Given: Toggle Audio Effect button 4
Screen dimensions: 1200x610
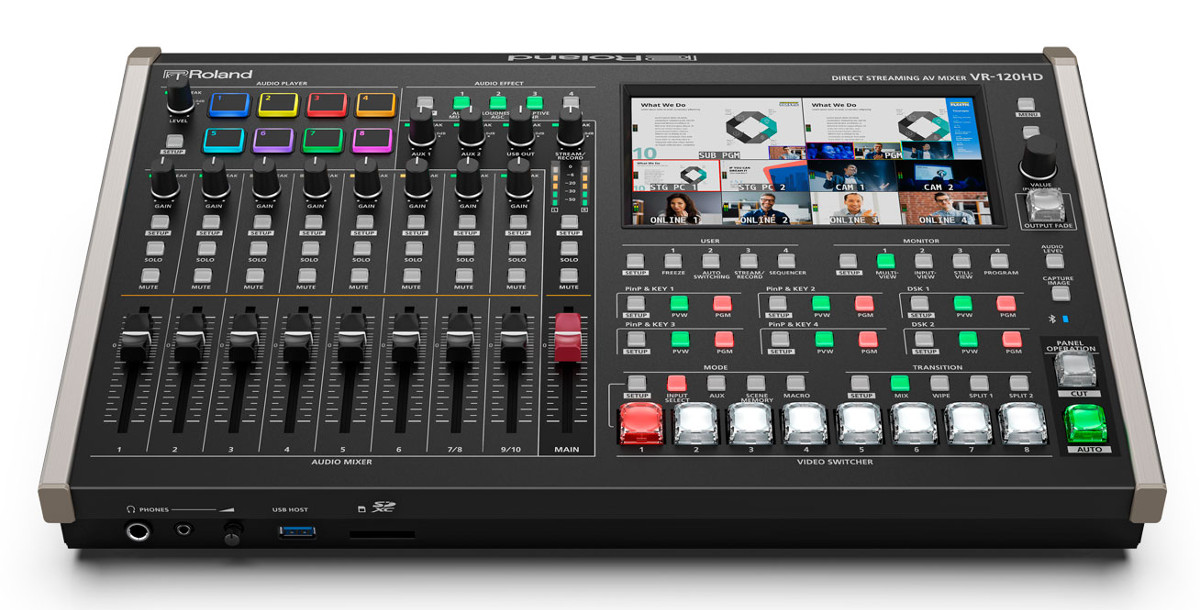Looking at the screenshot, I should (x=571, y=102).
